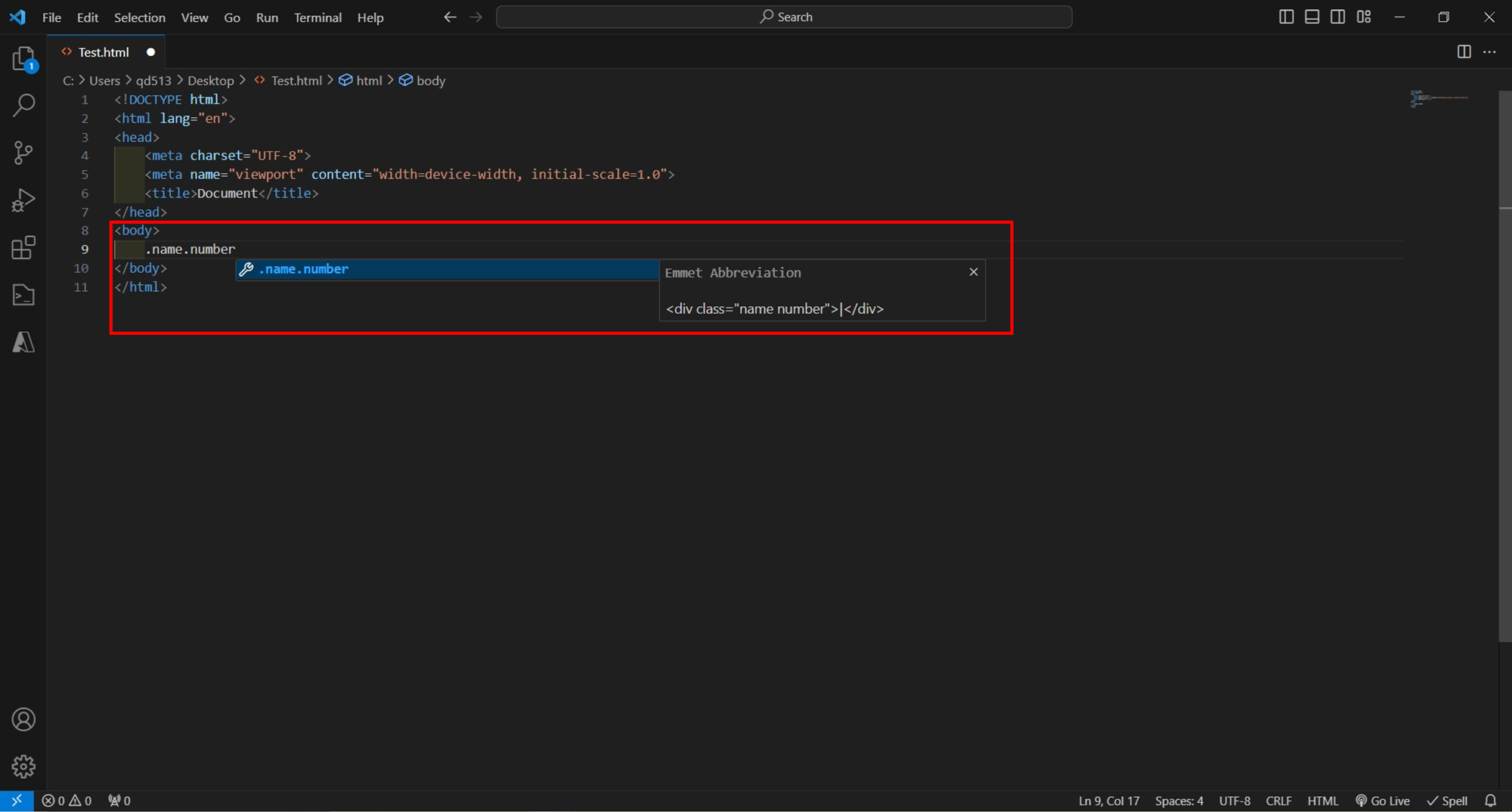1512x812 pixels.
Task: Start Go Live server
Action: coord(1382,801)
